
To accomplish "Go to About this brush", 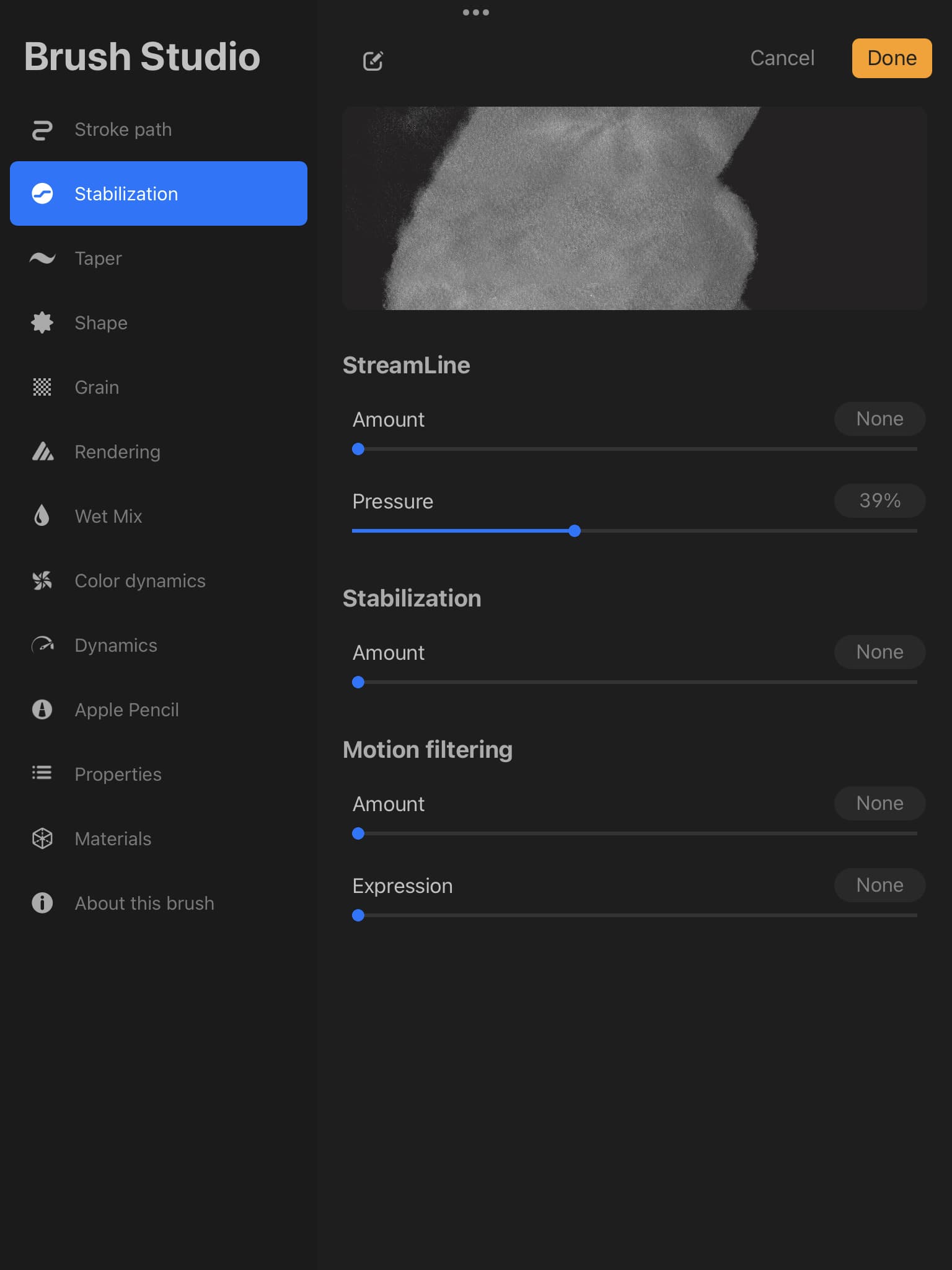I will click(x=144, y=903).
